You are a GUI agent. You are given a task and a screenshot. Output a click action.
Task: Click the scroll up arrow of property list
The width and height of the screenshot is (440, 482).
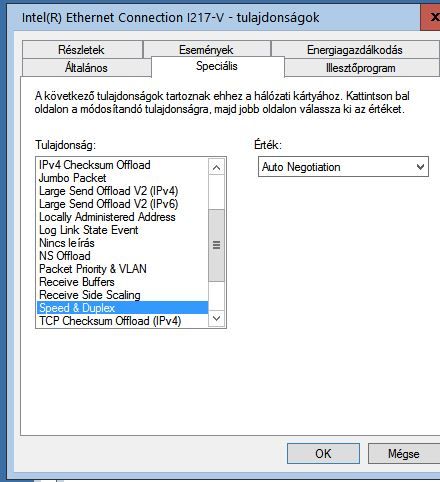[x=216, y=167]
